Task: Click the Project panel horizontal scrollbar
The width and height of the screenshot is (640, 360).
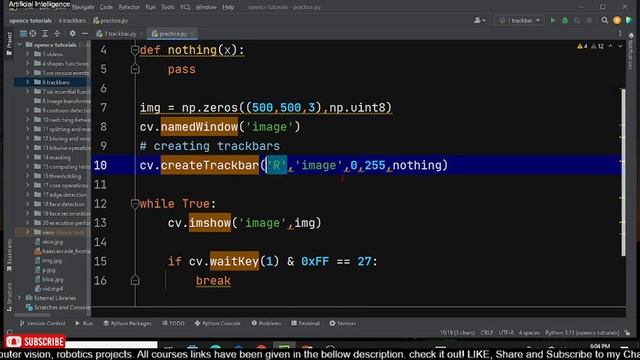Action: [x=32, y=315]
